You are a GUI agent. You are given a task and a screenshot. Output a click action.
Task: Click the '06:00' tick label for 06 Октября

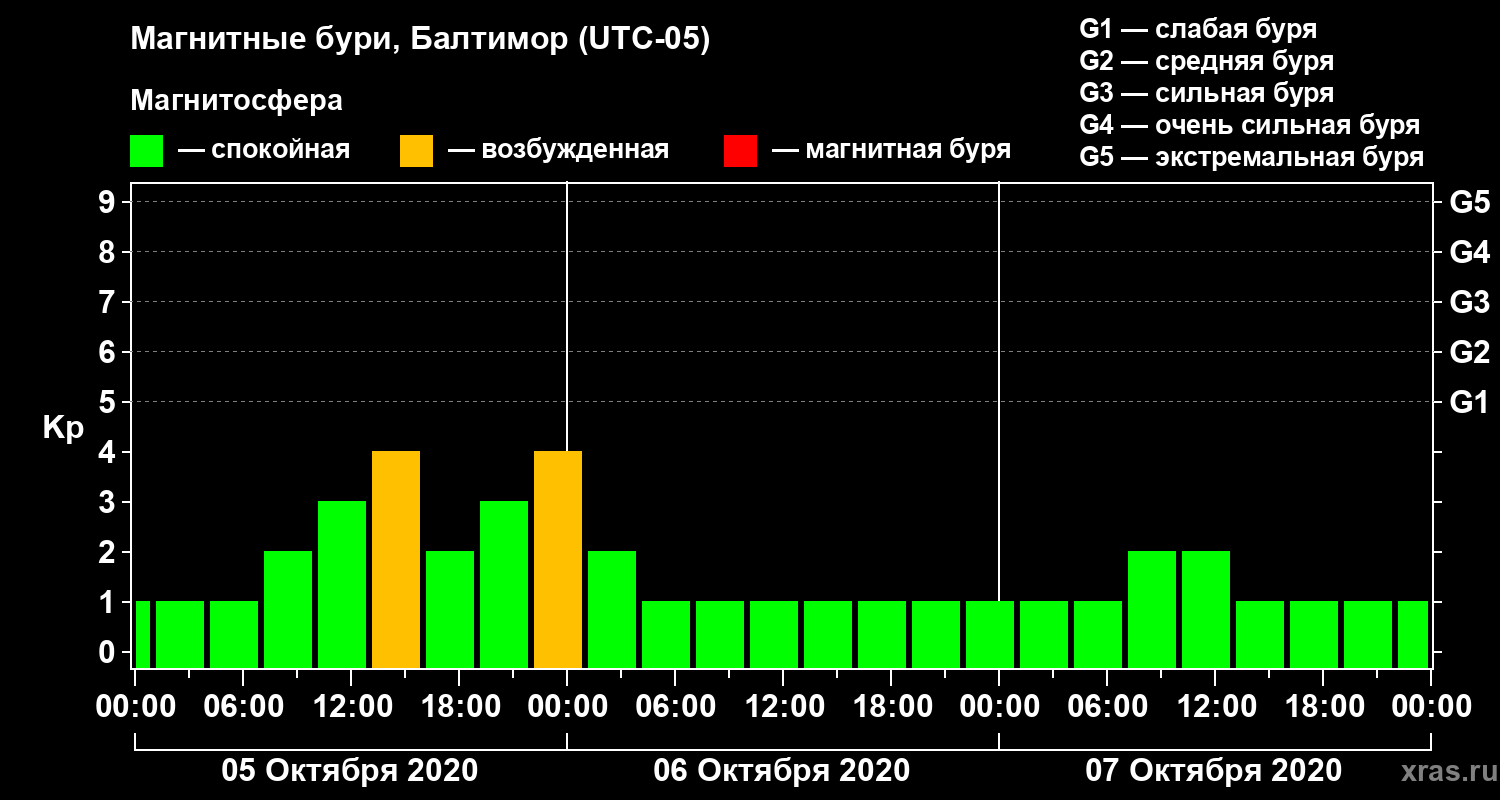[x=675, y=706]
